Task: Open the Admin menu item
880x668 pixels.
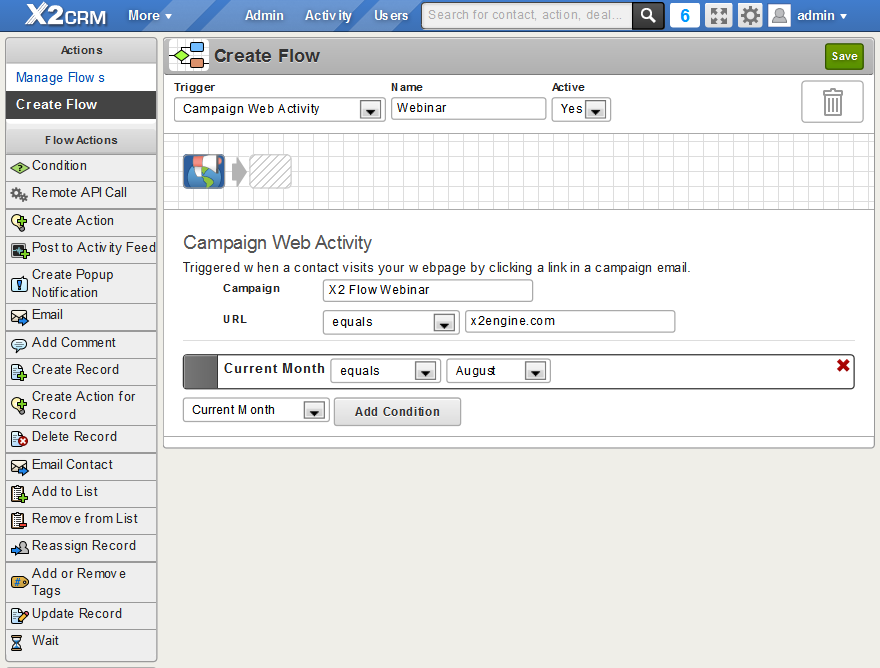Action: [264, 15]
